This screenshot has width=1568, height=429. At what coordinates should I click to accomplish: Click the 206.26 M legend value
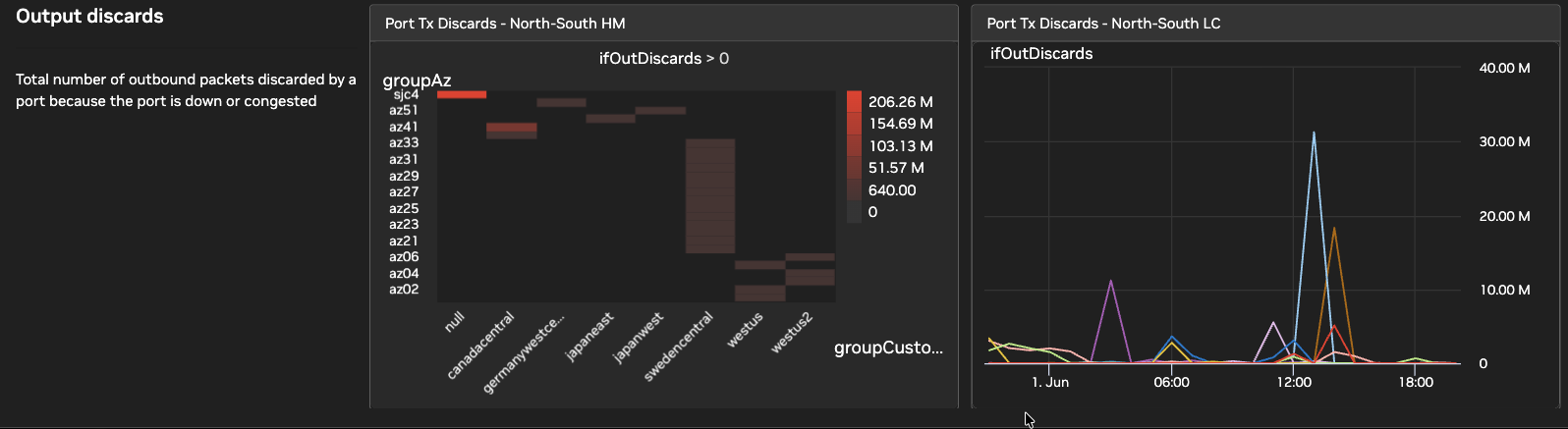click(x=901, y=102)
